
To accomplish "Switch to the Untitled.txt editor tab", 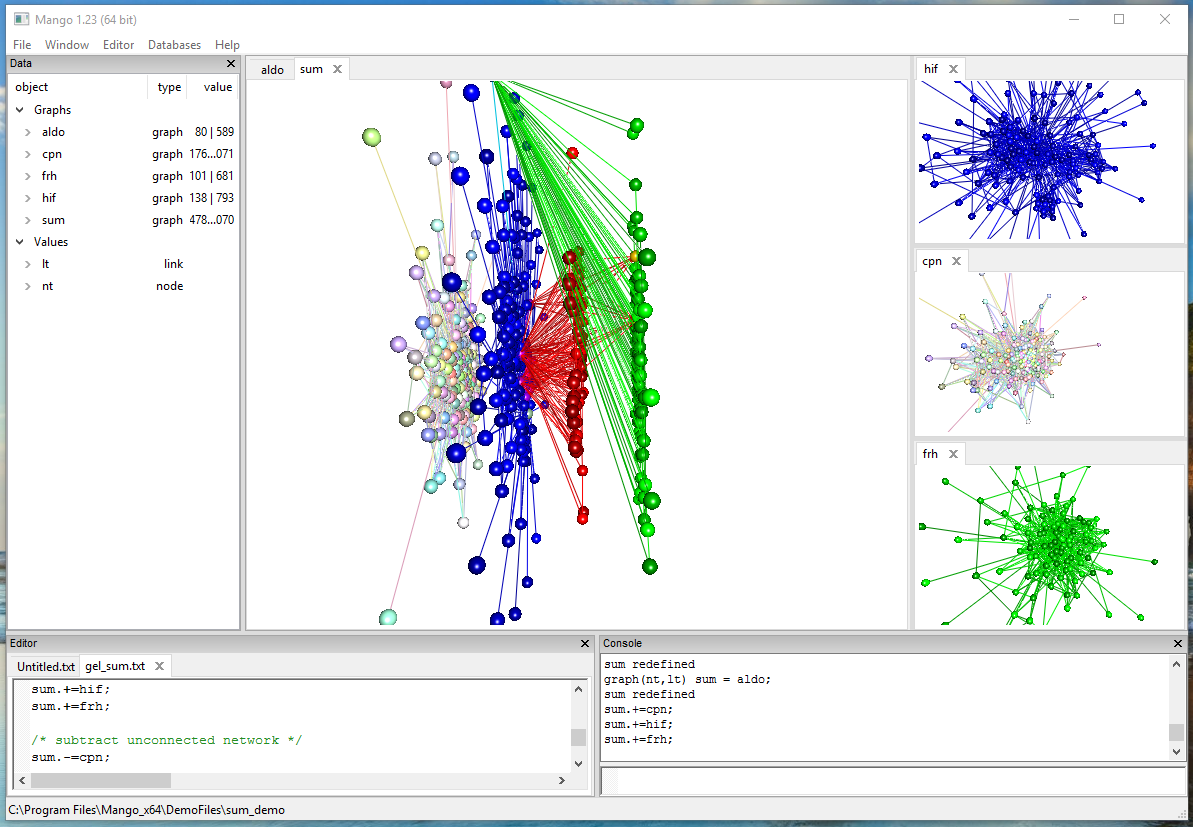I will [x=45, y=666].
